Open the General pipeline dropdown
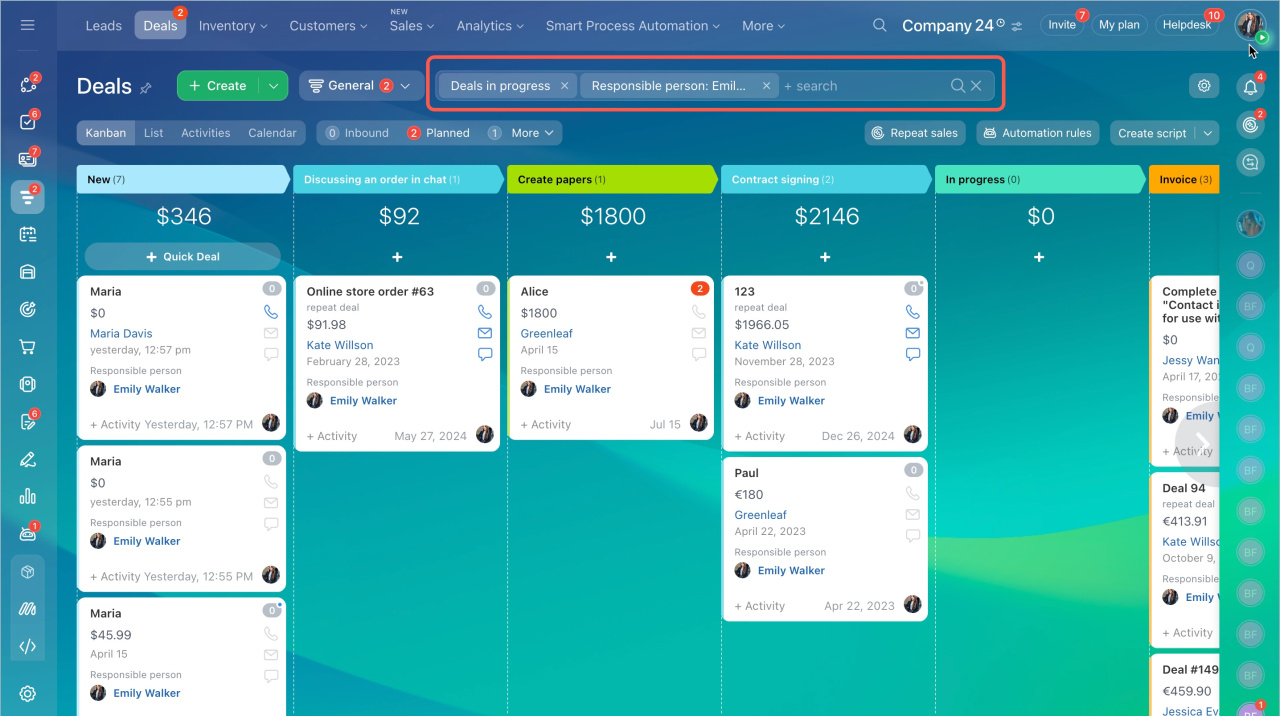This screenshot has height=716, width=1280. click(361, 86)
